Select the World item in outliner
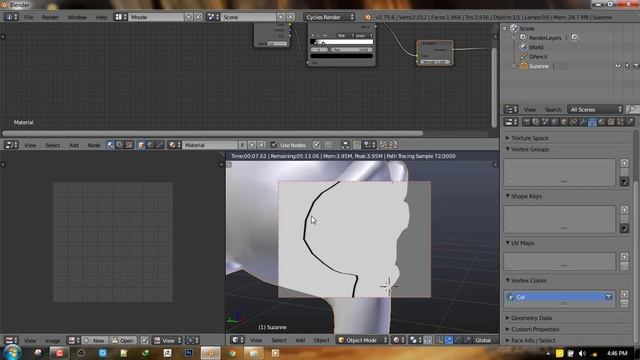Image resolution: width=640 pixels, height=360 pixels. point(536,47)
